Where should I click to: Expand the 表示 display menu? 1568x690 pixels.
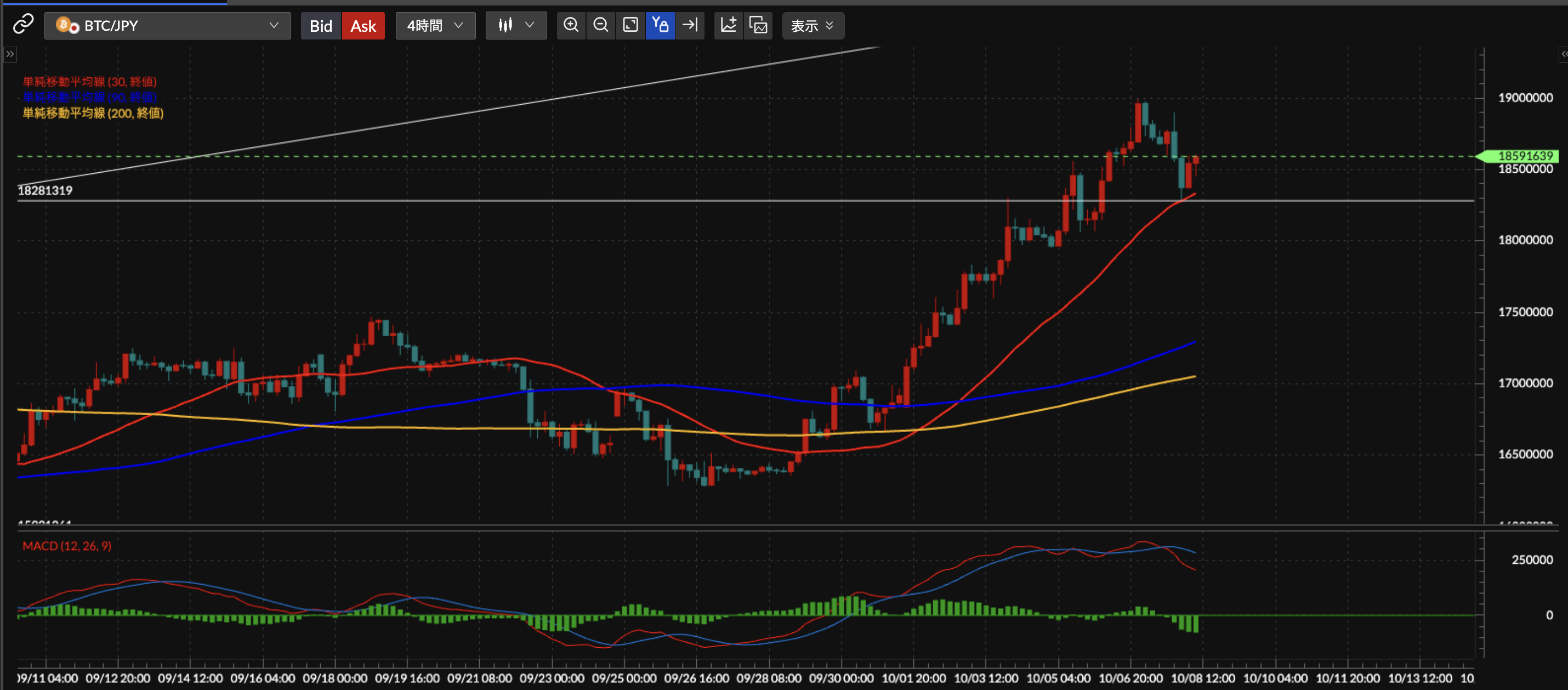click(x=813, y=26)
